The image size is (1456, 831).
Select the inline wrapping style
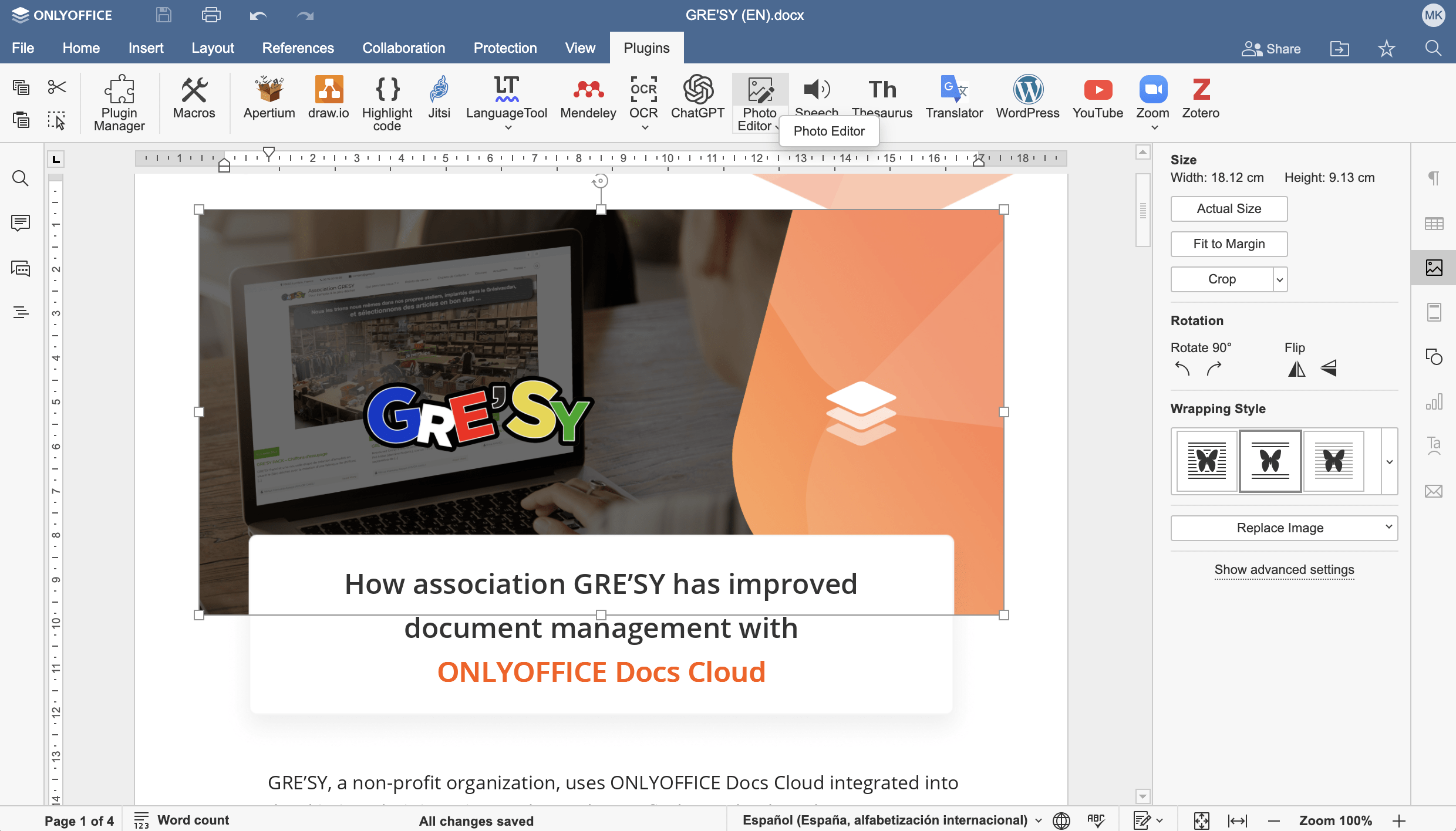[1207, 461]
